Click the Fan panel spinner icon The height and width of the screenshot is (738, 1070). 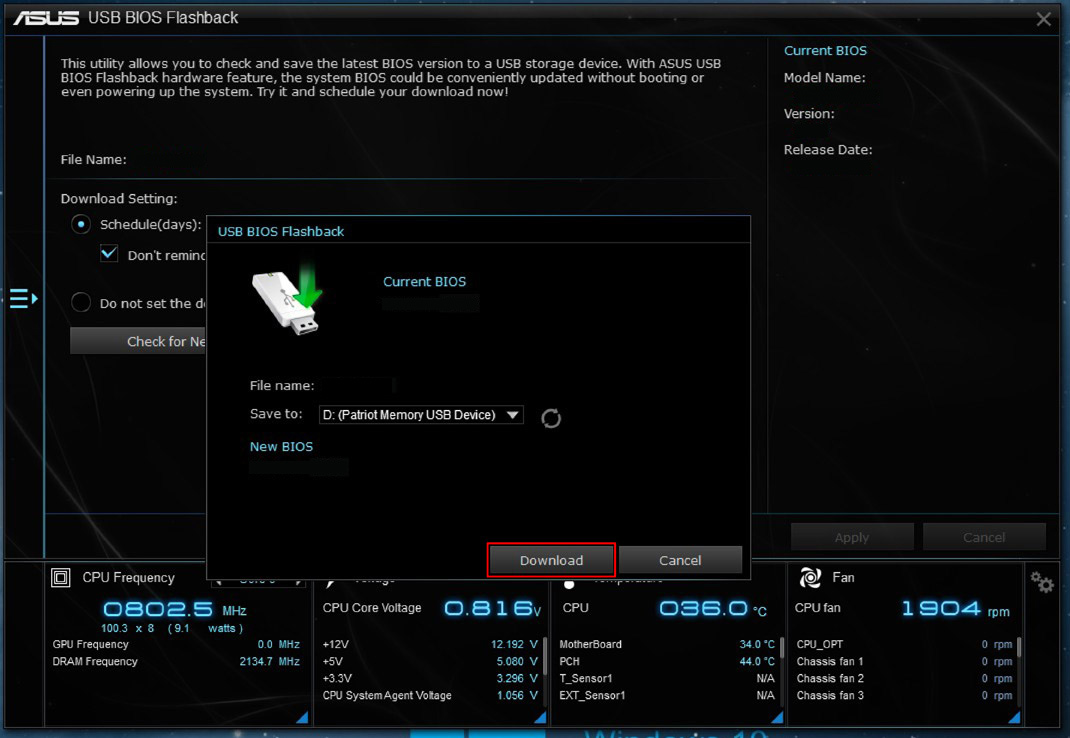coord(810,578)
